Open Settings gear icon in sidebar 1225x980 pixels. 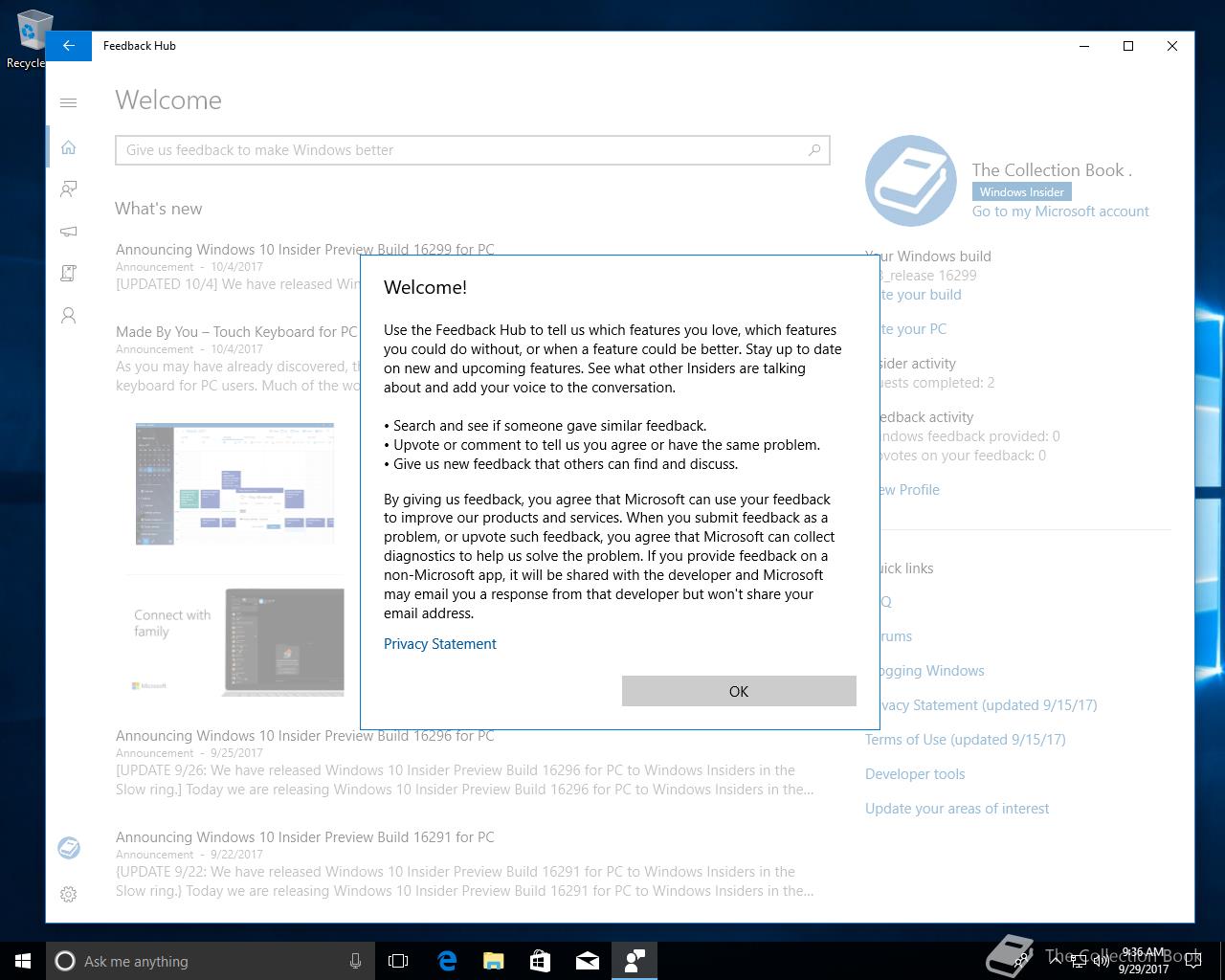point(69,894)
